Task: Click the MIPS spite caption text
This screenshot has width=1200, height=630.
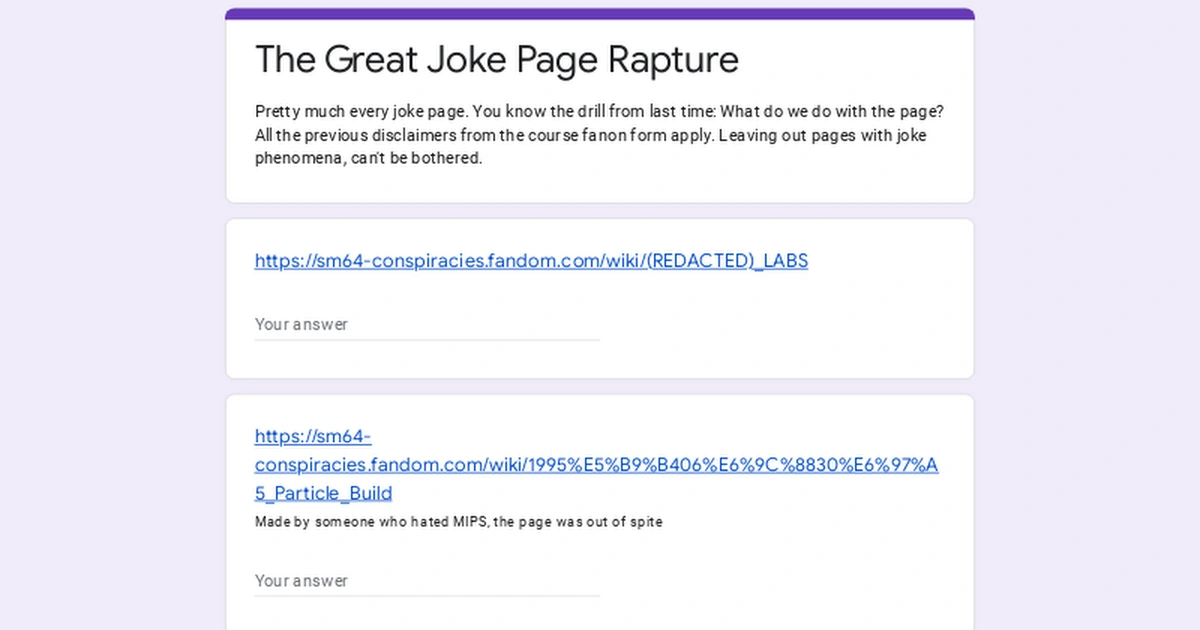Action: pyautogui.click(x=458, y=521)
